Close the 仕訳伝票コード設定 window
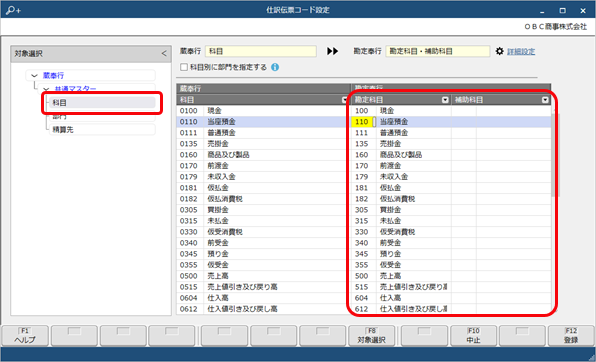This screenshot has width=596, height=362. pyautogui.click(x=583, y=11)
